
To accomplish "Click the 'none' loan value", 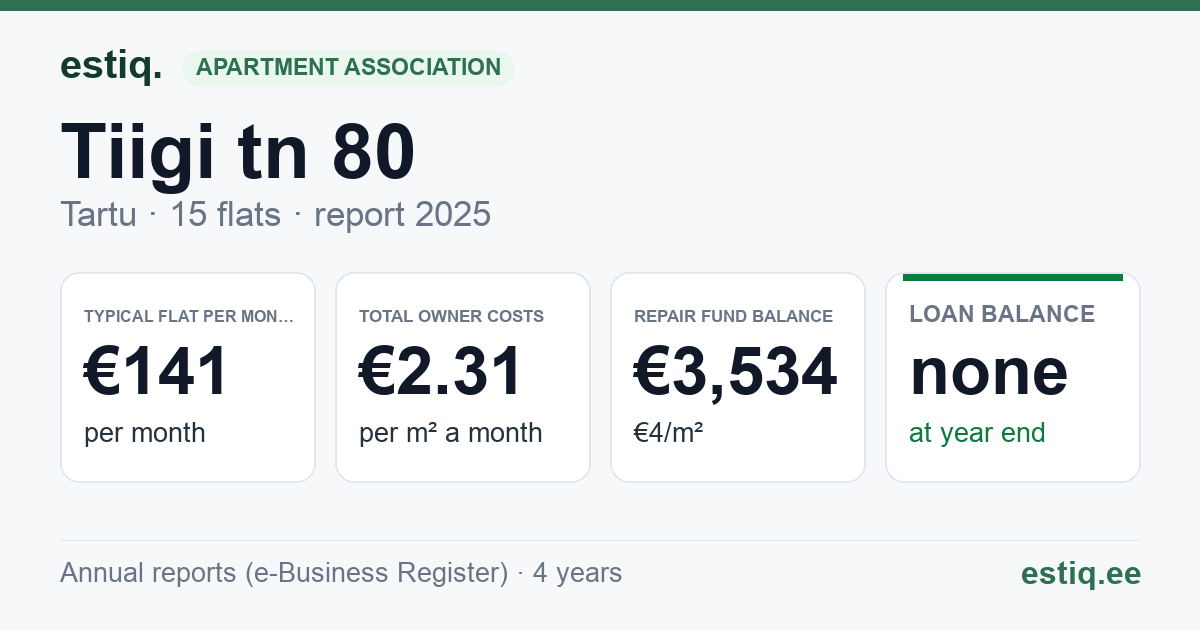I will pos(989,372).
